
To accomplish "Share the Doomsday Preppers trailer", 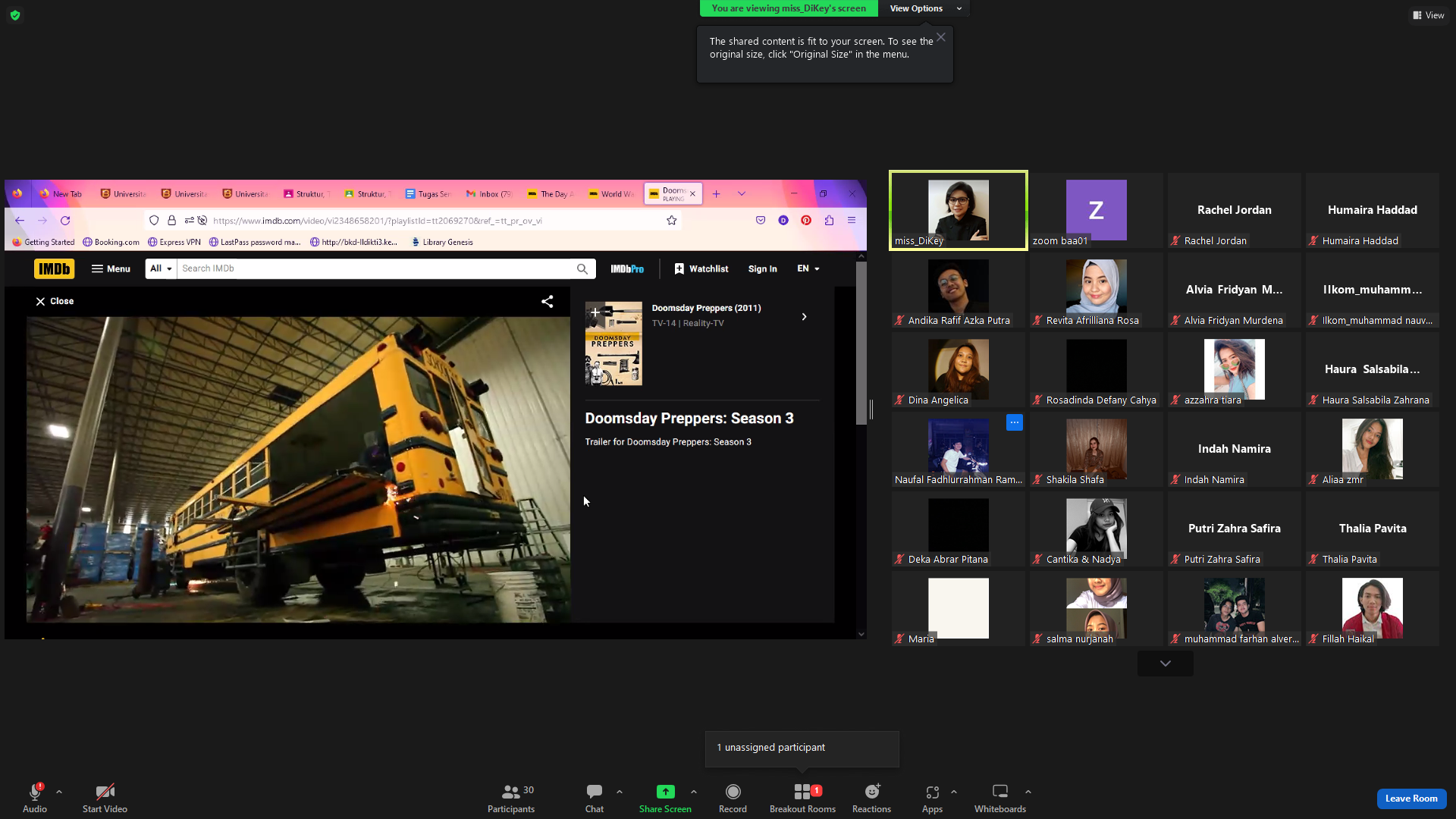I will tap(547, 301).
